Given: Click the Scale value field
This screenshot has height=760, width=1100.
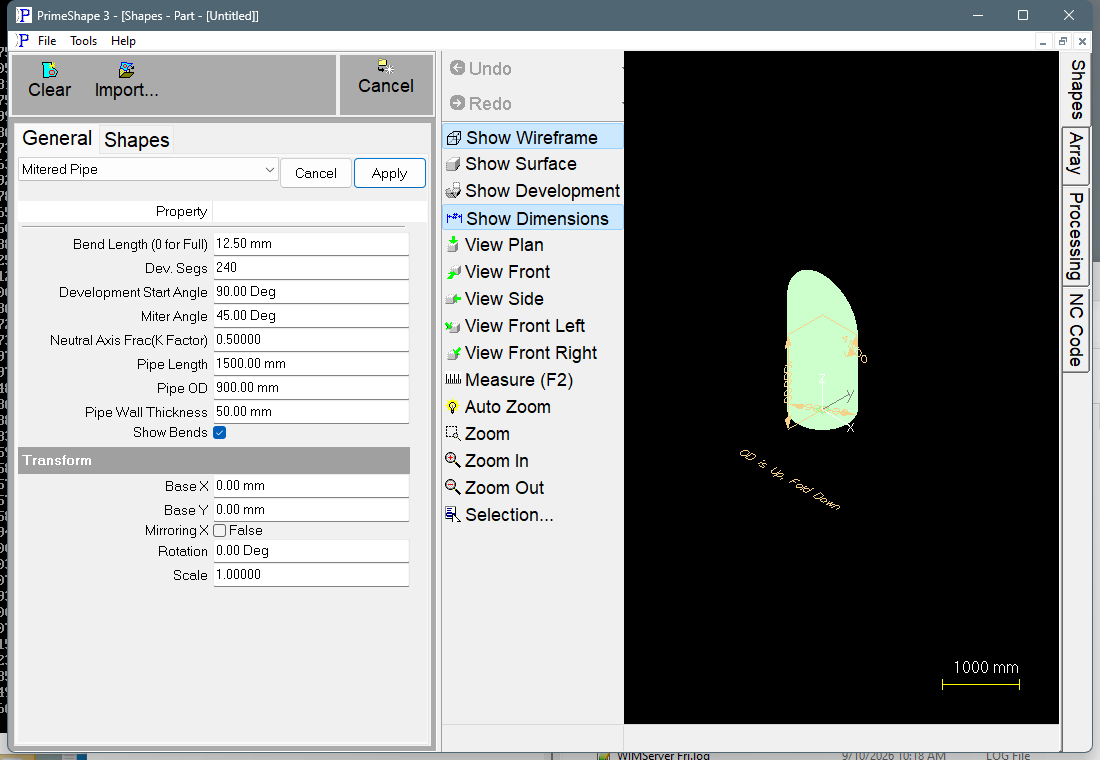Looking at the screenshot, I should pos(311,575).
